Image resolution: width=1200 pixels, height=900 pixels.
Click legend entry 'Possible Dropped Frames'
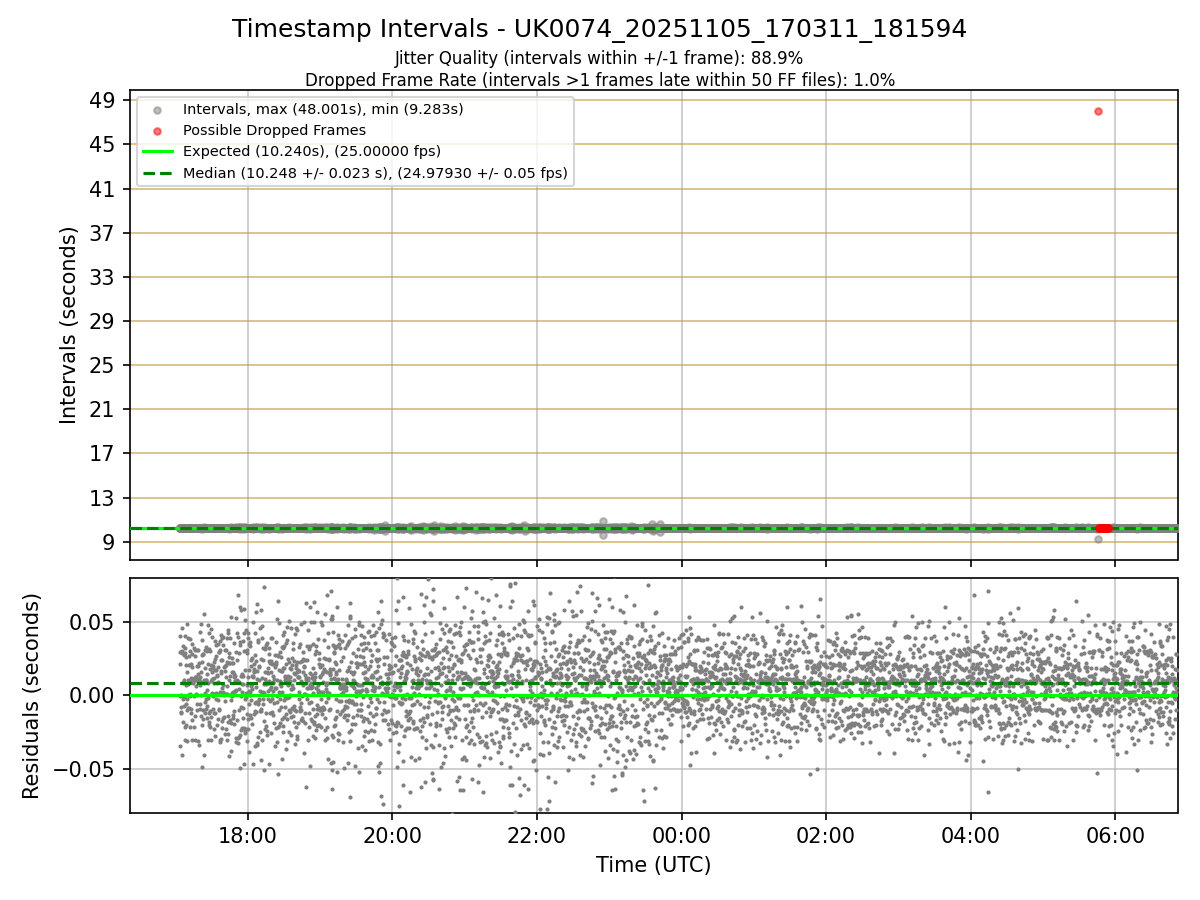(x=274, y=130)
